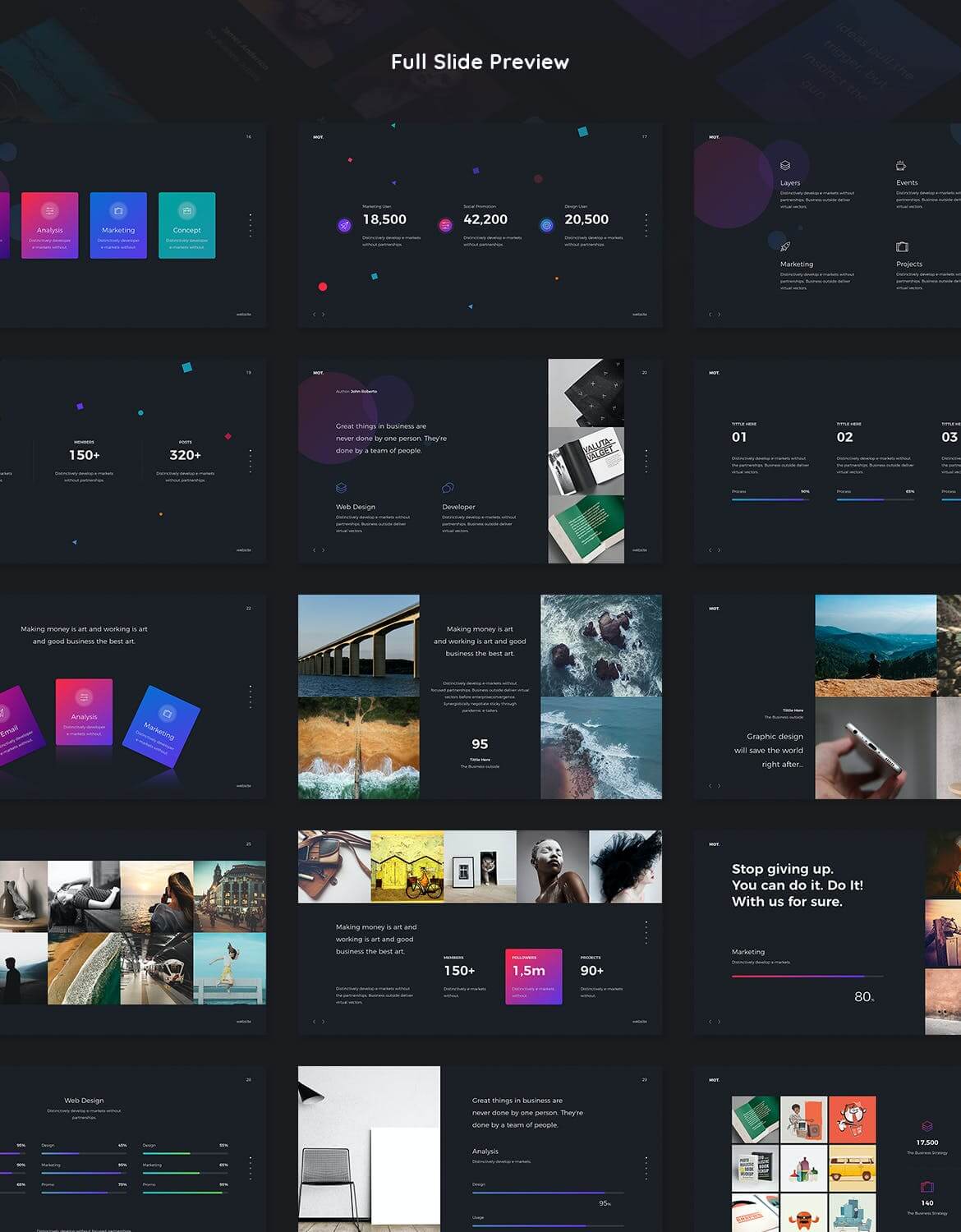Viewport: 961px width, 1232px height.
Task: Click previous arrow on the 18,500 statistics slide
Action: 314,315
